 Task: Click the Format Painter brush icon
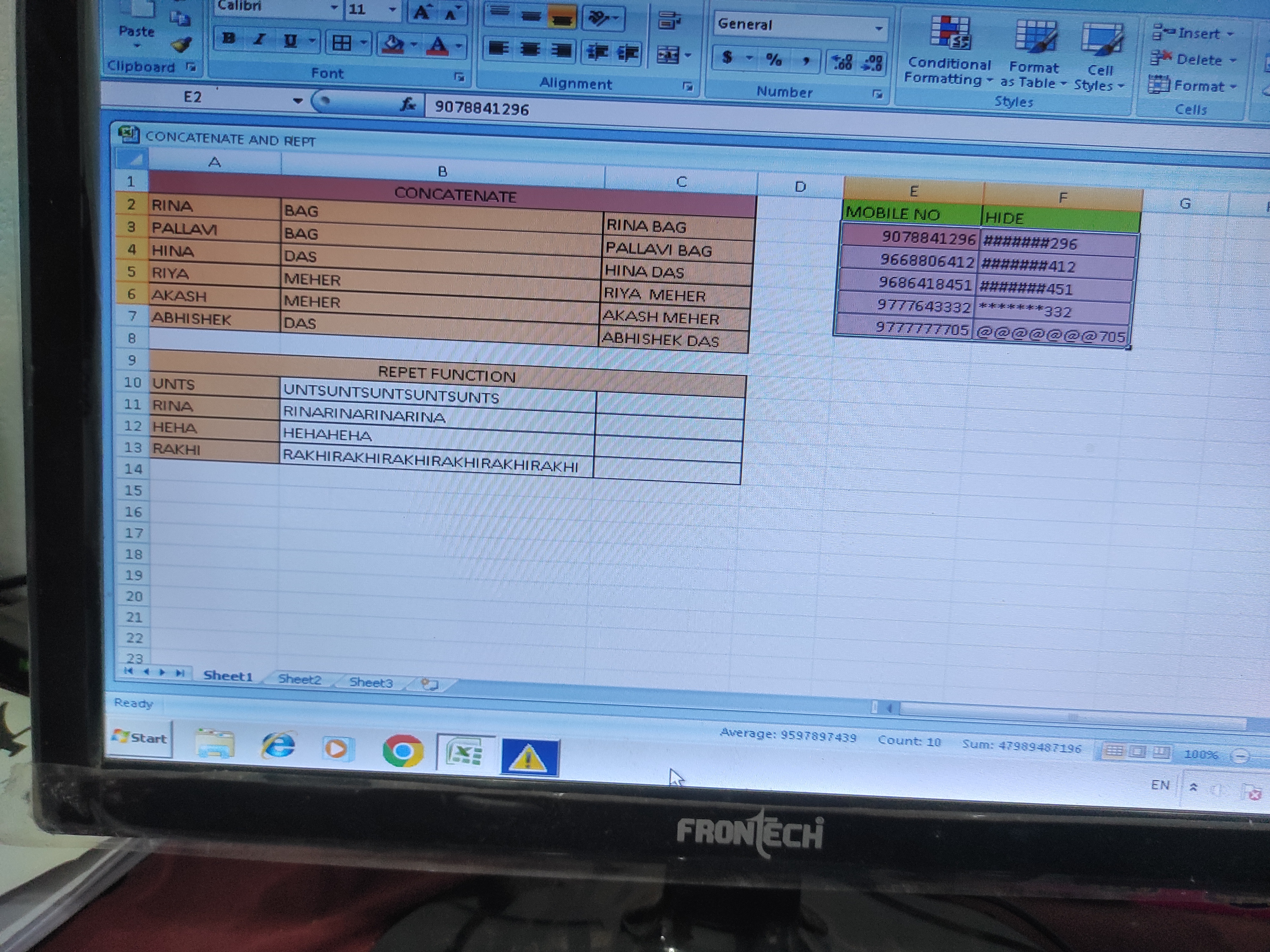[x=181, y=44]
